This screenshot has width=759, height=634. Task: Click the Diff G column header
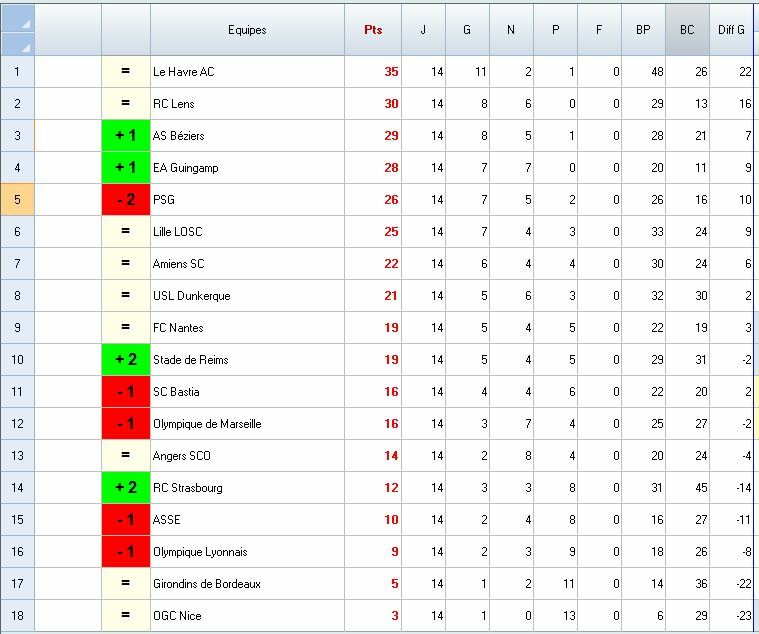(x=731, y=30)
